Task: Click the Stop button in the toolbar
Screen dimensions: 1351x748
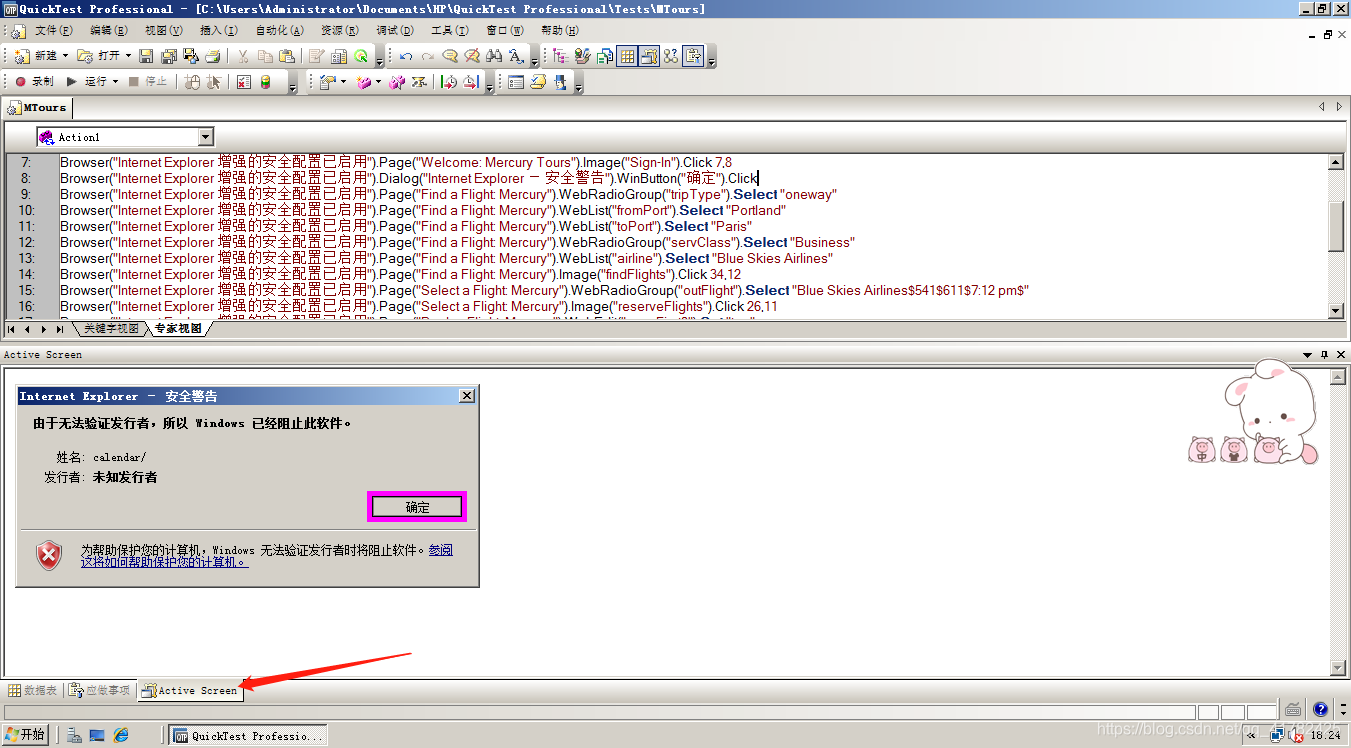Action: (148, 82)
